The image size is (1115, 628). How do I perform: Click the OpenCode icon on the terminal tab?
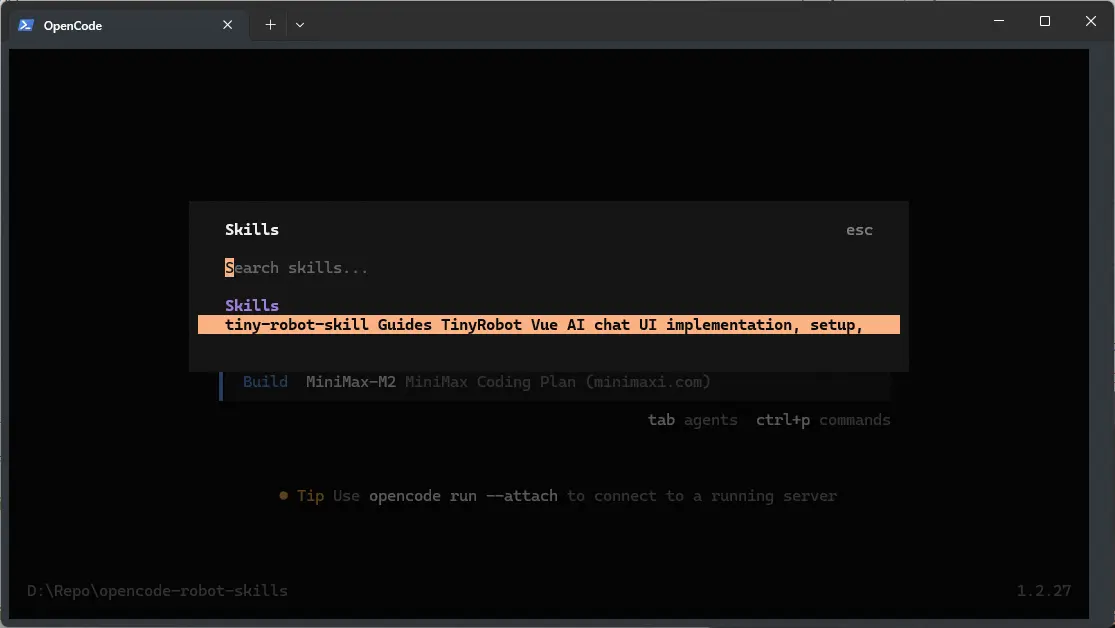click(24, 25)
